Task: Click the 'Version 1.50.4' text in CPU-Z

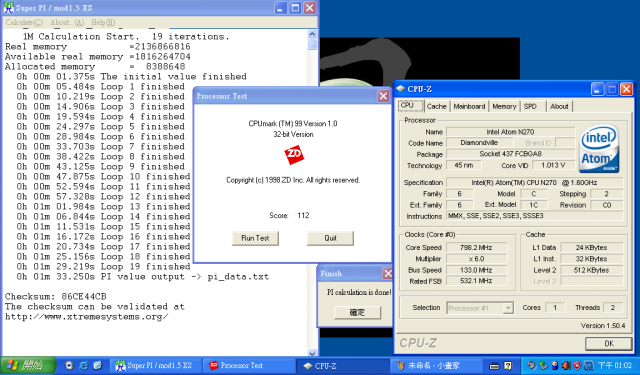Action: click(603, 326)
